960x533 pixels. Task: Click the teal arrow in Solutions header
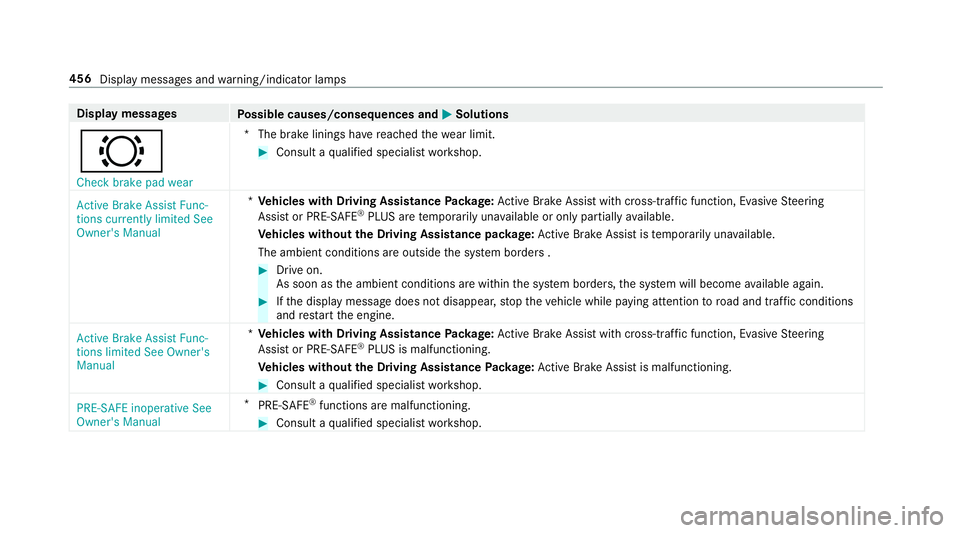pyautogui.click(x=446, y=114)
